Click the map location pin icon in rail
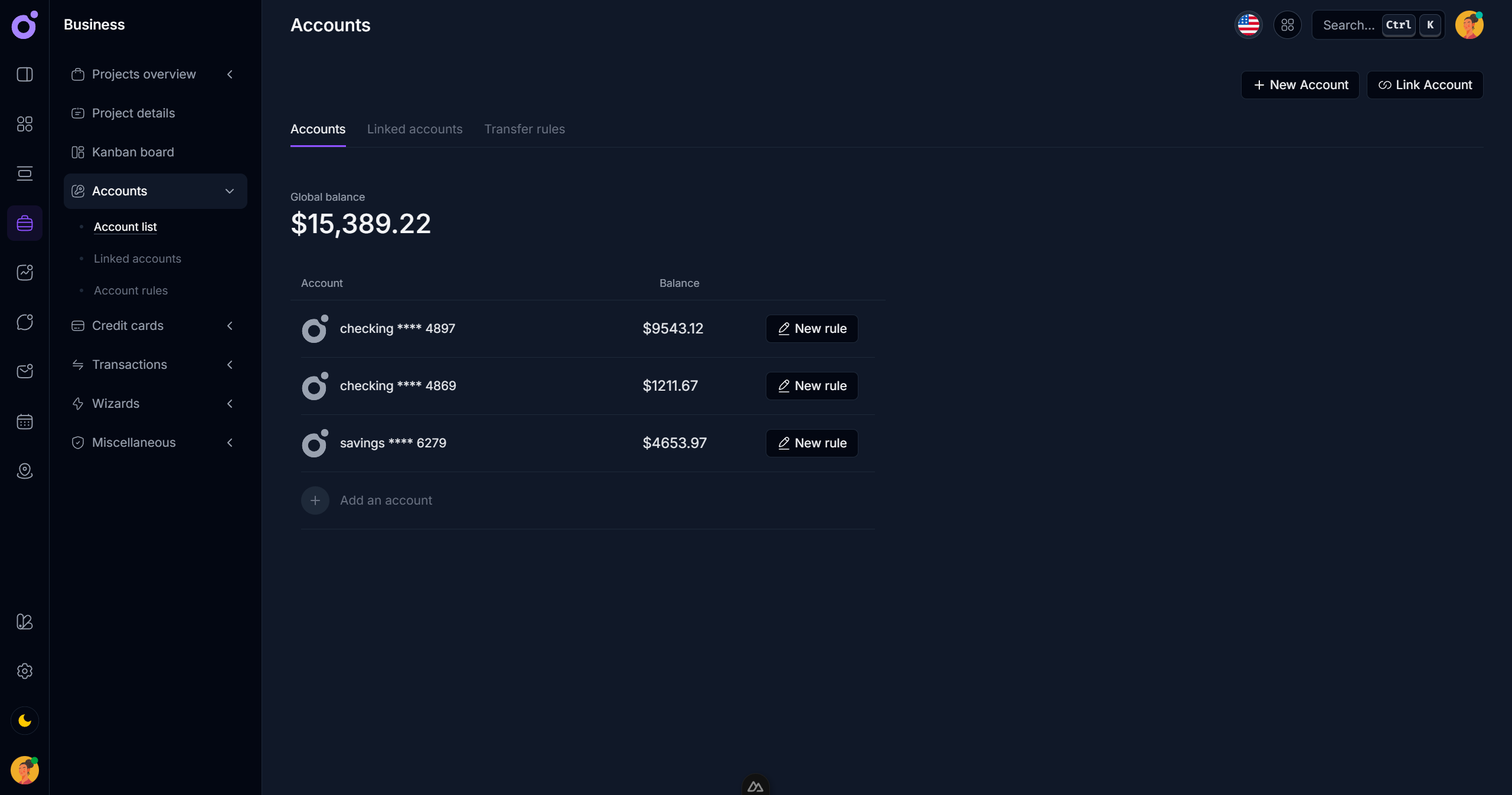 [25, 471]
